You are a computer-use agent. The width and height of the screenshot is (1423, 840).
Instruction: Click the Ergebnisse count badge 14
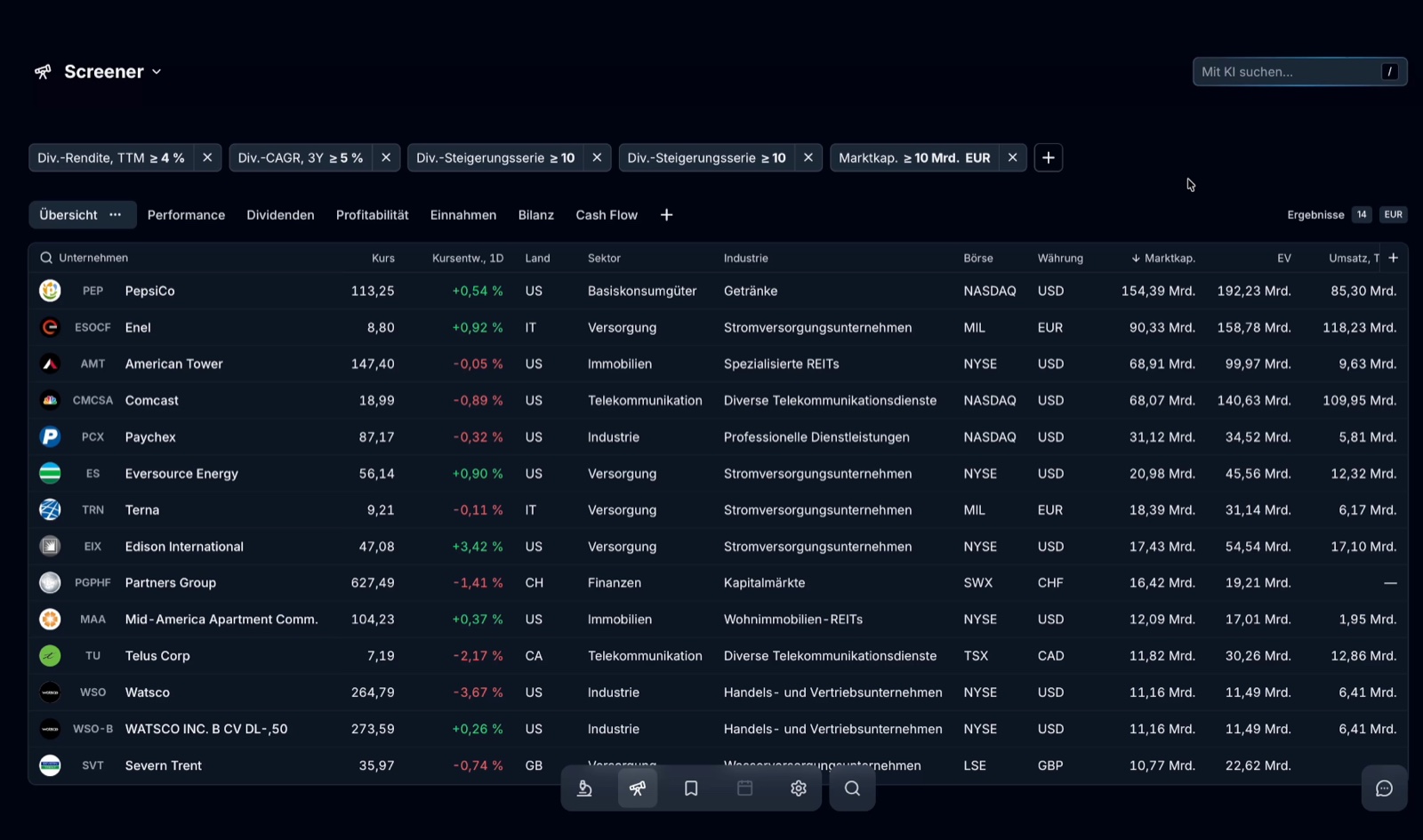pos(1362,215)
